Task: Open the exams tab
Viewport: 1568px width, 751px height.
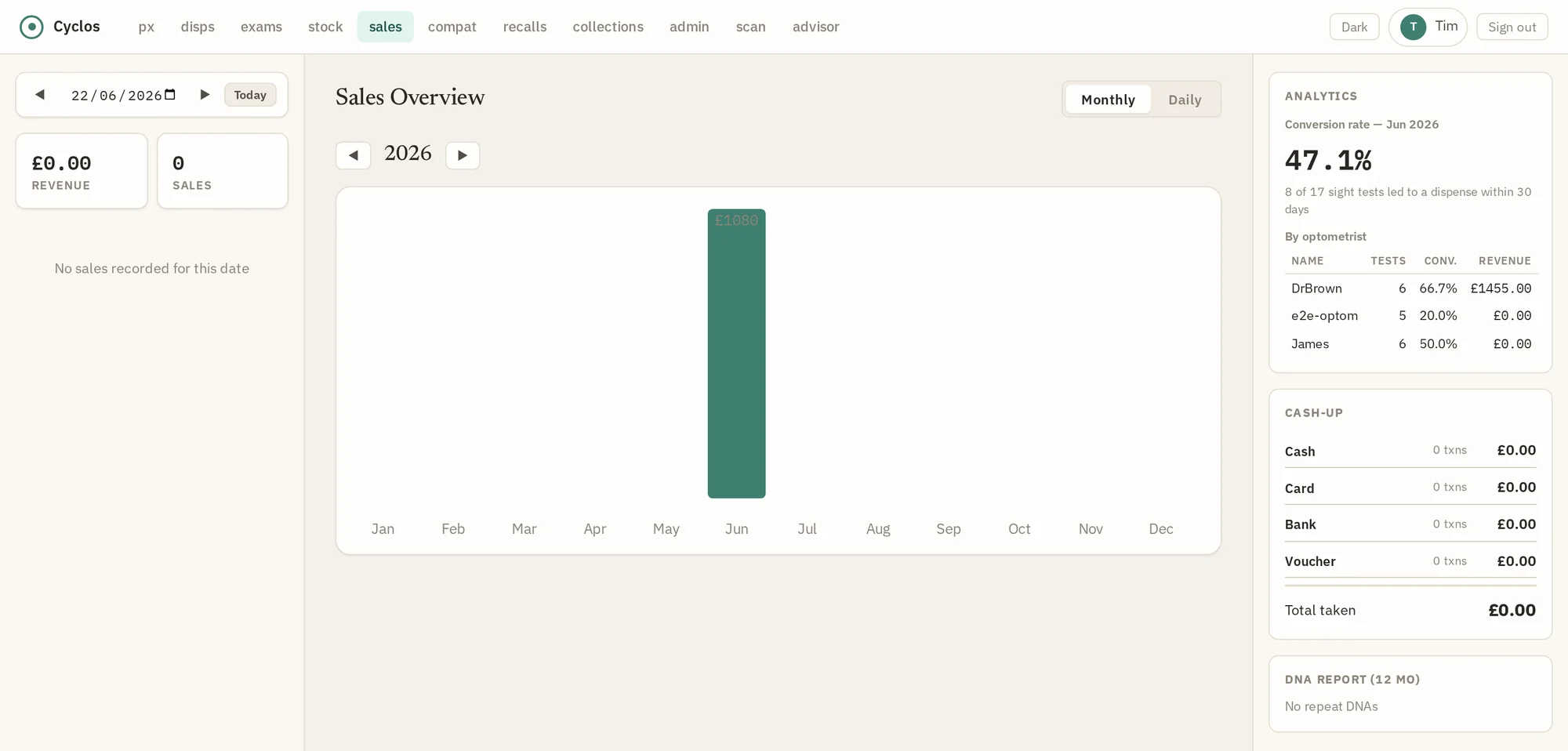Action: click(261, 27)
